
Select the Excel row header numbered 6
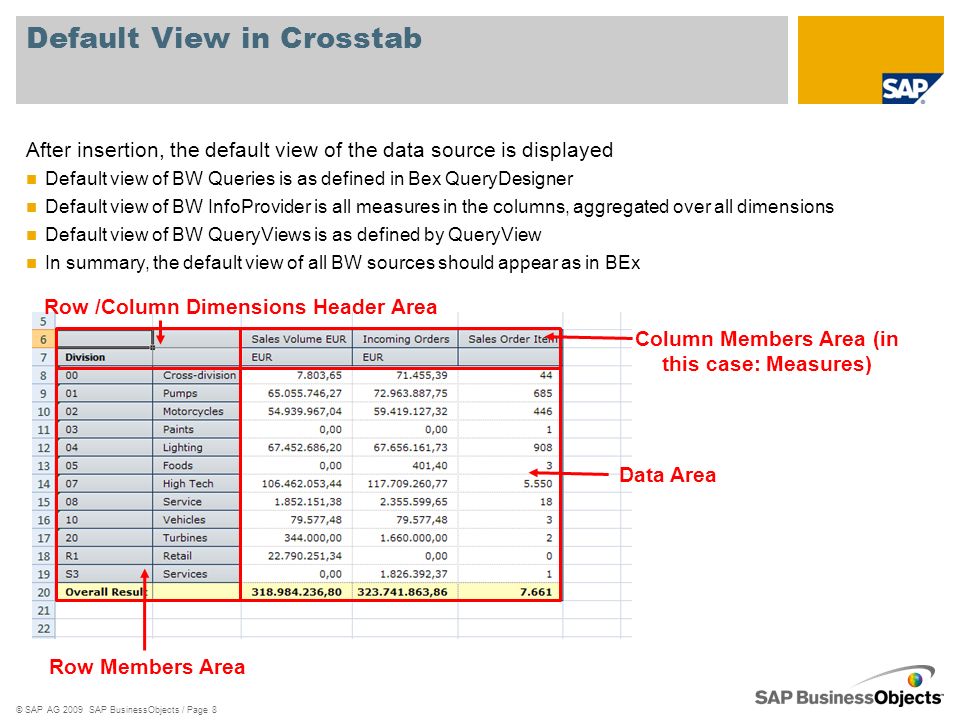tap(43, 339)
